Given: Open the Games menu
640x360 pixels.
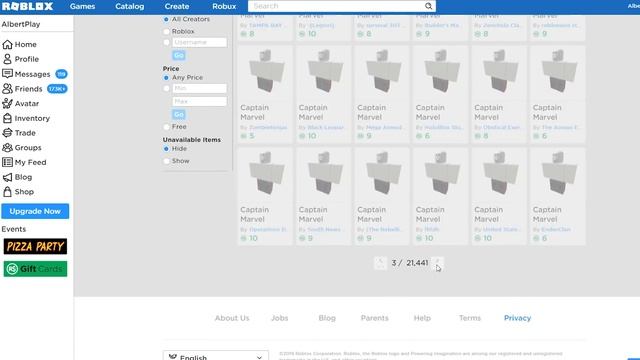Looking at the screenshot, I should (82, 7).
